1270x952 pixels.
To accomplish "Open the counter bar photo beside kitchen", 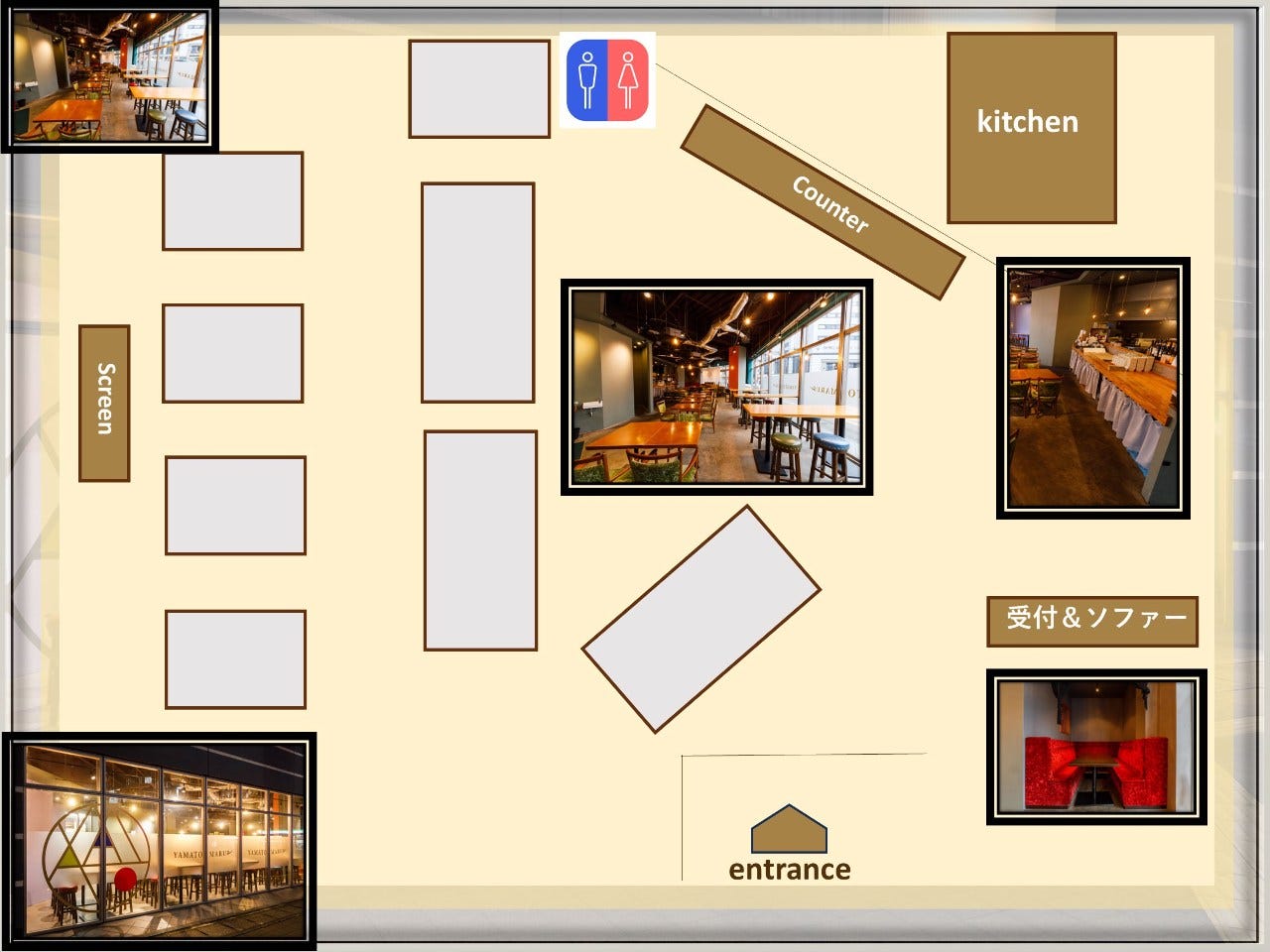I will 1092,388.
